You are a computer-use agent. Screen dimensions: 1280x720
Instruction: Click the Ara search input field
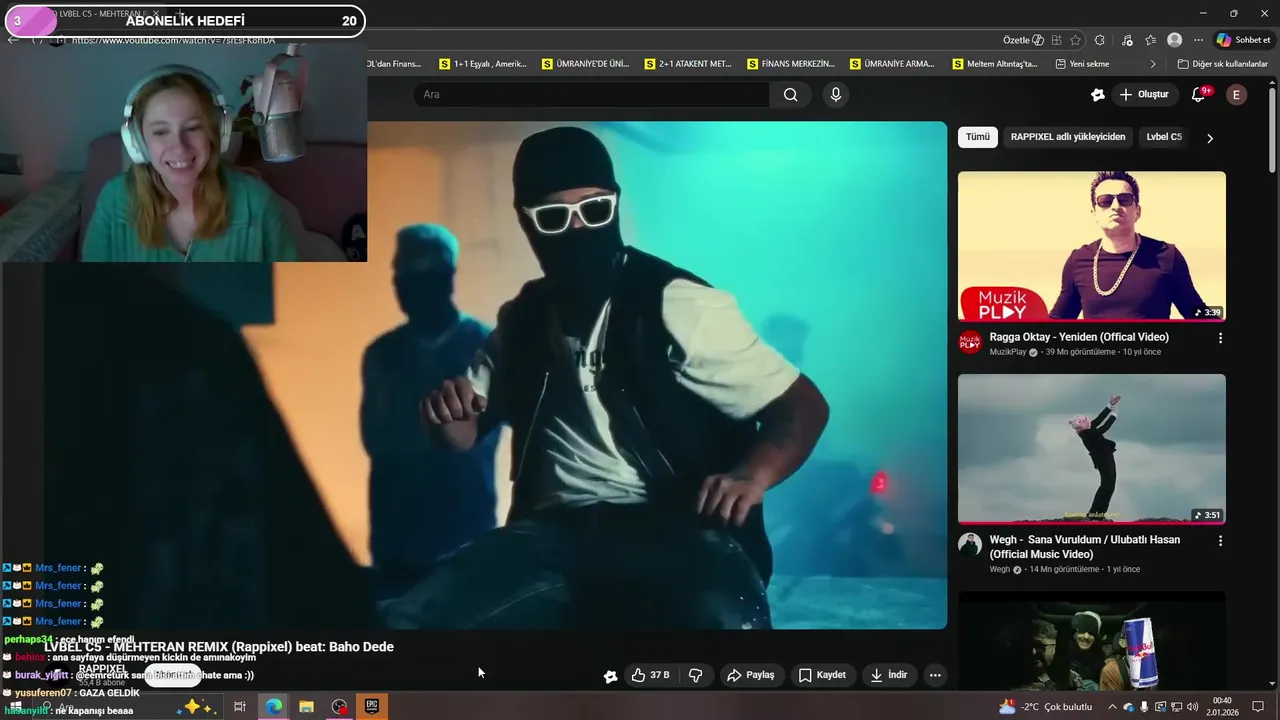[591, 95]
